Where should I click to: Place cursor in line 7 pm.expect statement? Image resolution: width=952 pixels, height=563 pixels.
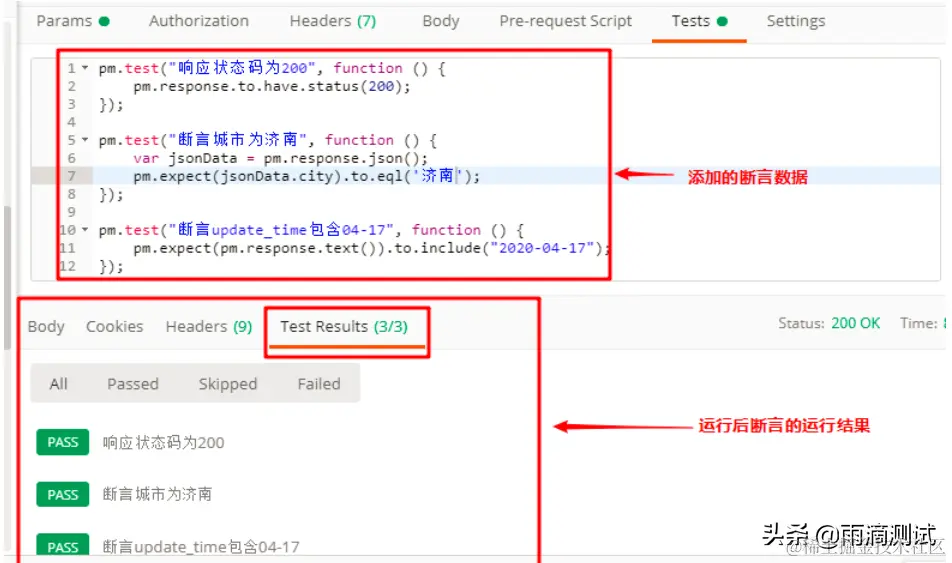point(307,176)
